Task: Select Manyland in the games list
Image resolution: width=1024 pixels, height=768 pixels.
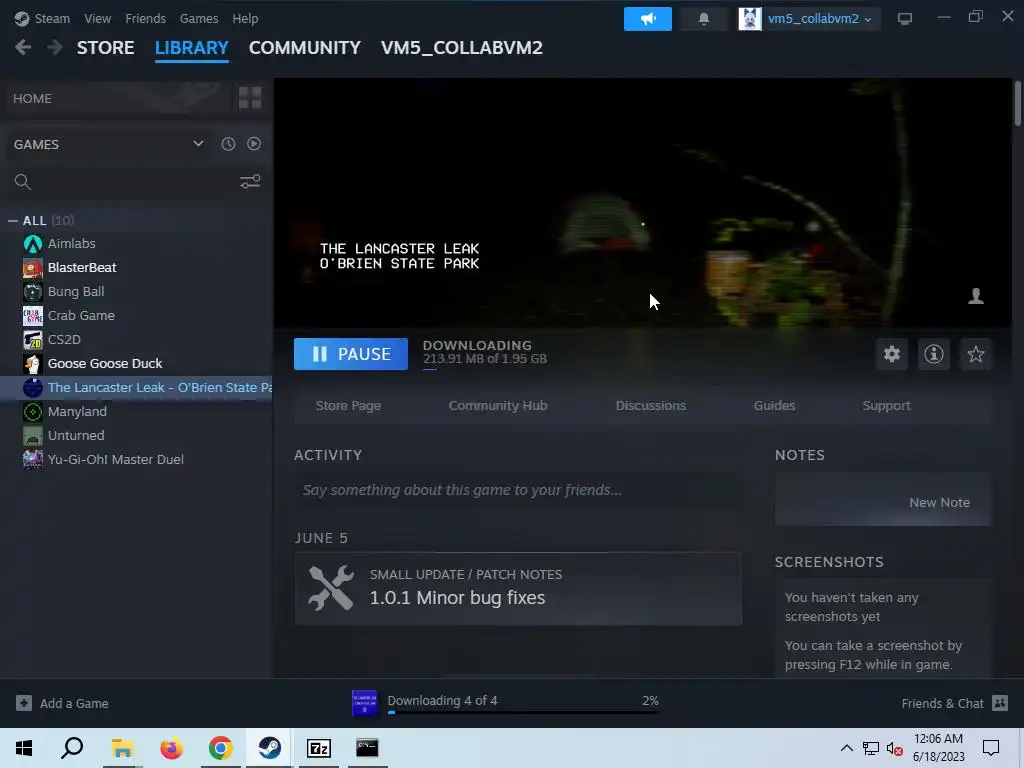Action: click(x=77, y=411)
